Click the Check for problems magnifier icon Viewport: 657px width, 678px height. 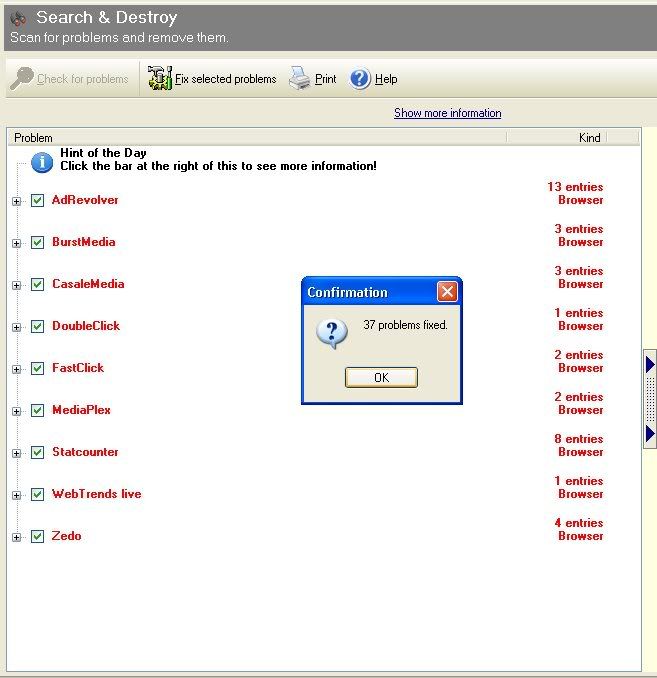click(x=22, y=78)
